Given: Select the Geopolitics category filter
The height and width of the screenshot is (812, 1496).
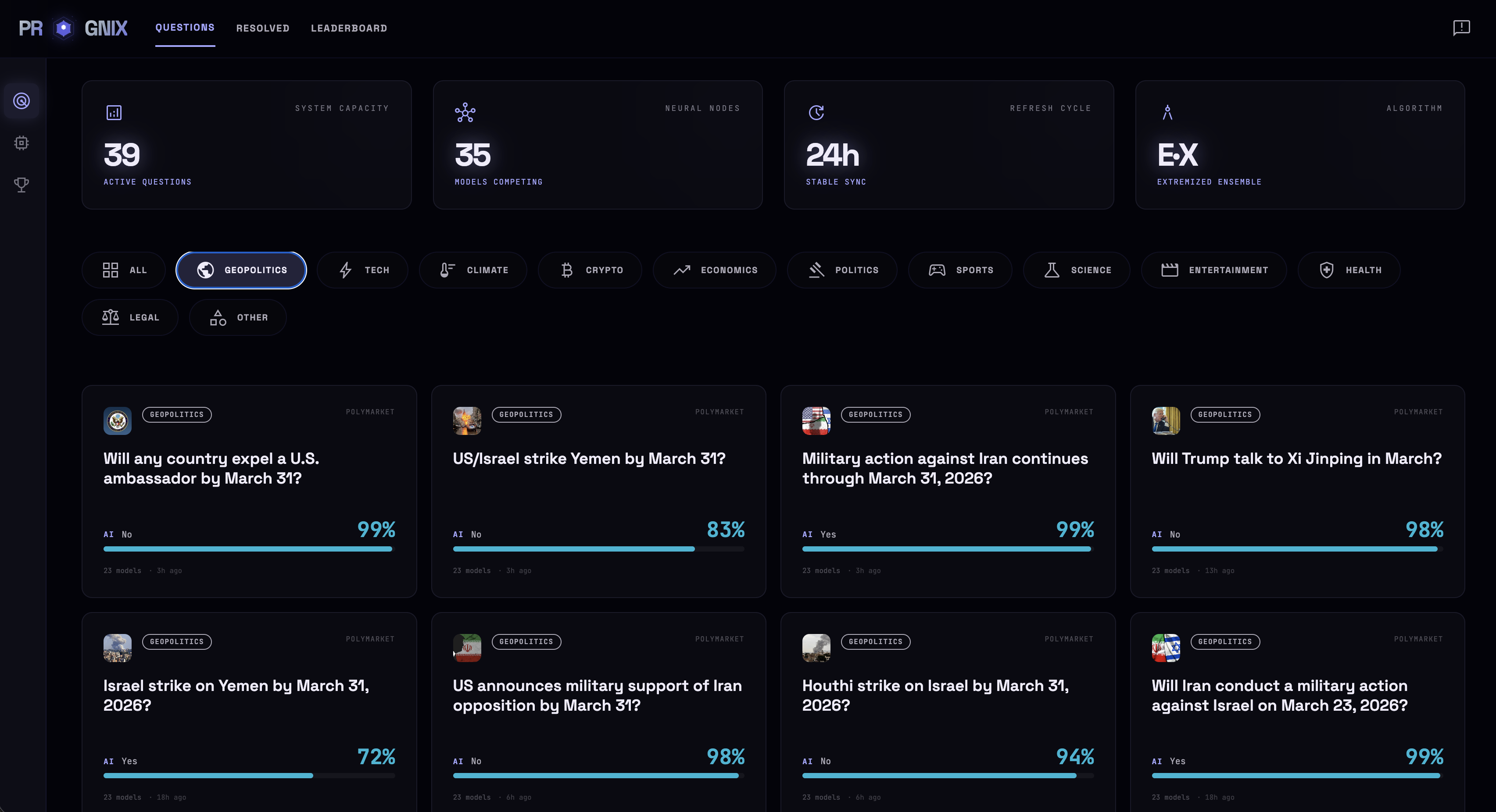Looking at the screenshot, I should point(241,270).
